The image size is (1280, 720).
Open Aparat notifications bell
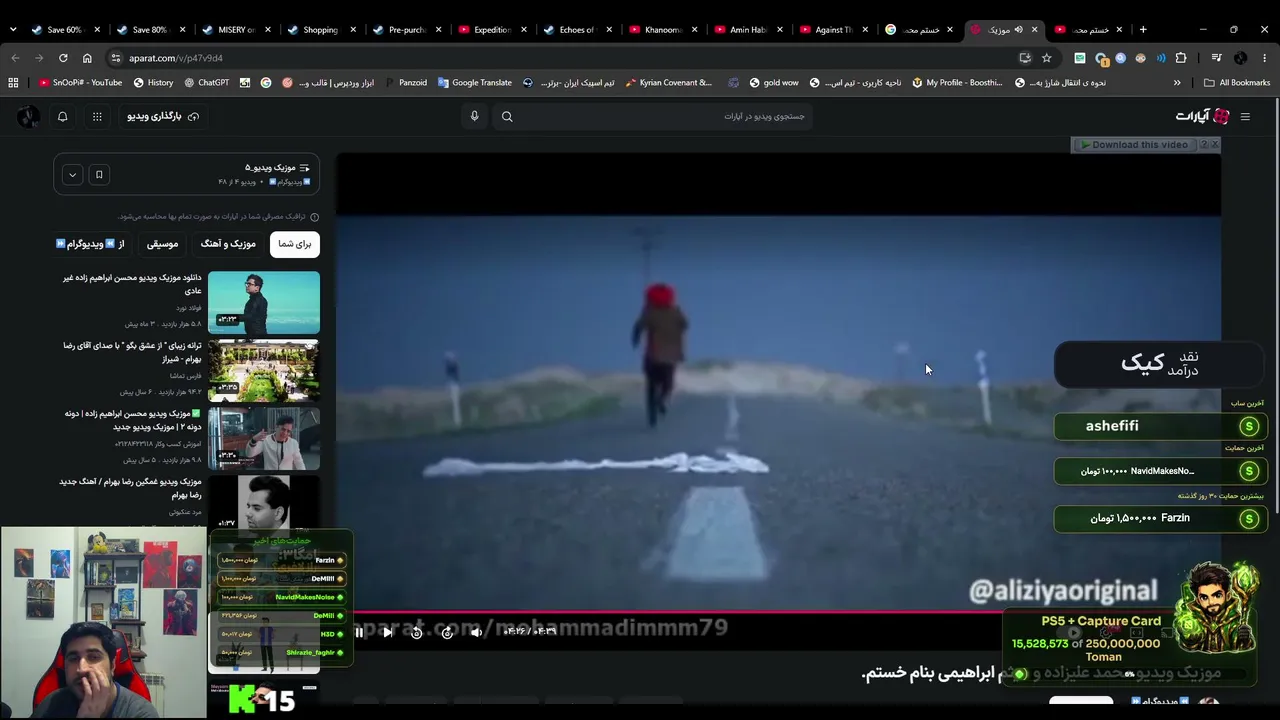tap(62, 117)
